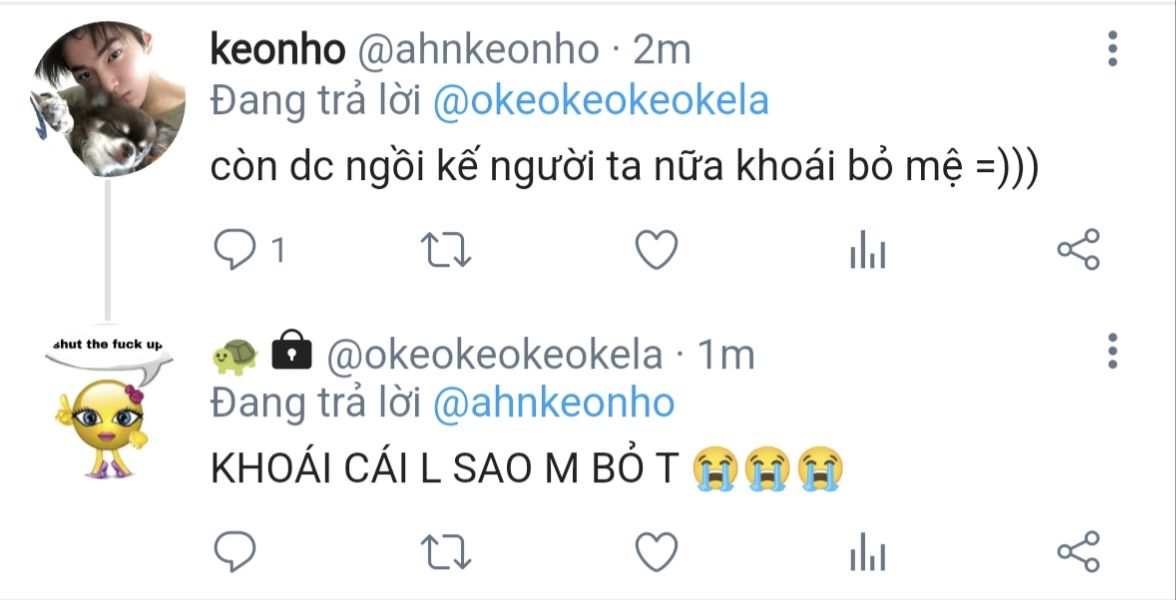View analytics for turtle user's tweet
Screen dimensions: 1176x600
867,553
